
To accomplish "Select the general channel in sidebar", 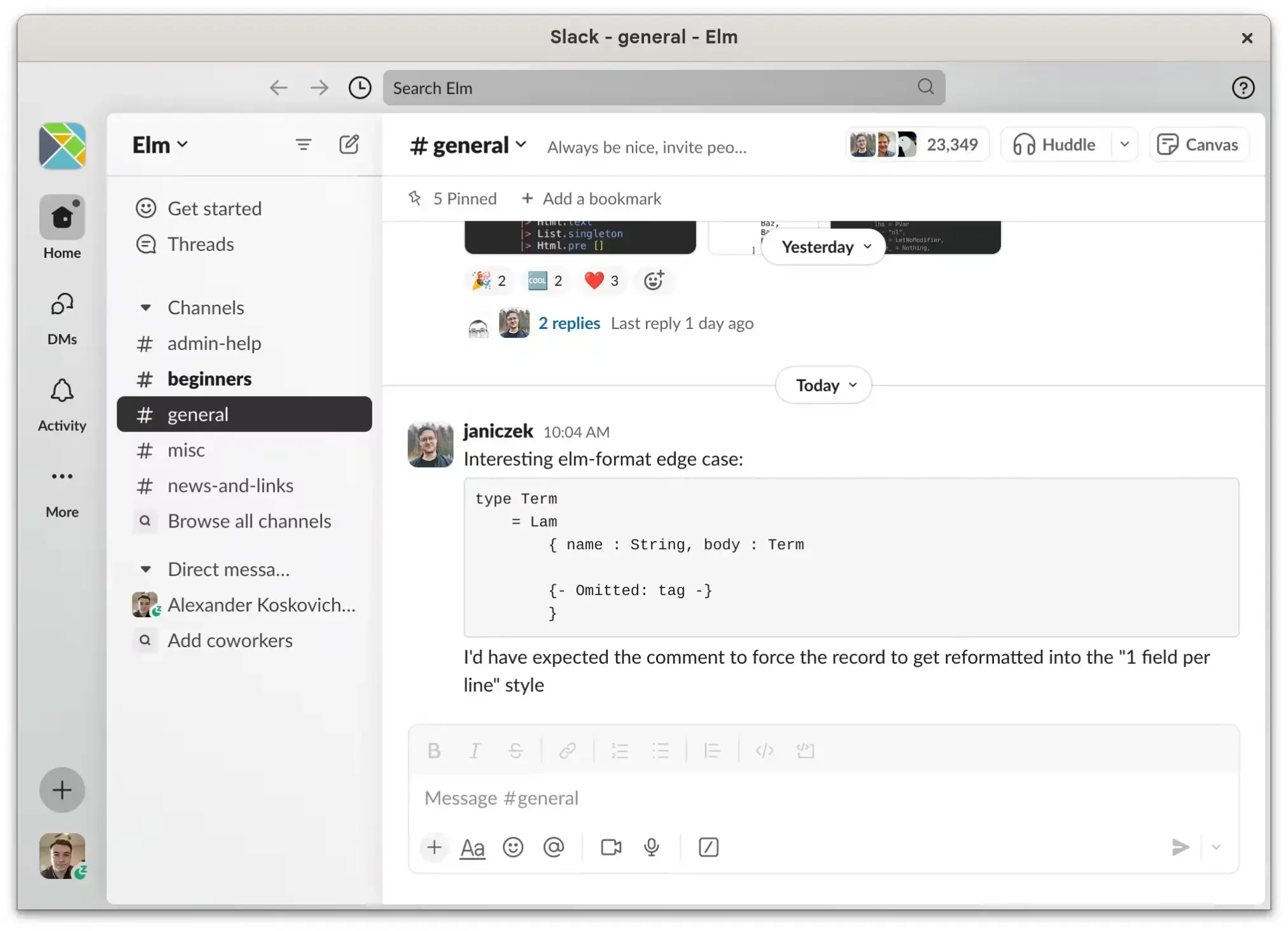I will [x=244, y=414].
